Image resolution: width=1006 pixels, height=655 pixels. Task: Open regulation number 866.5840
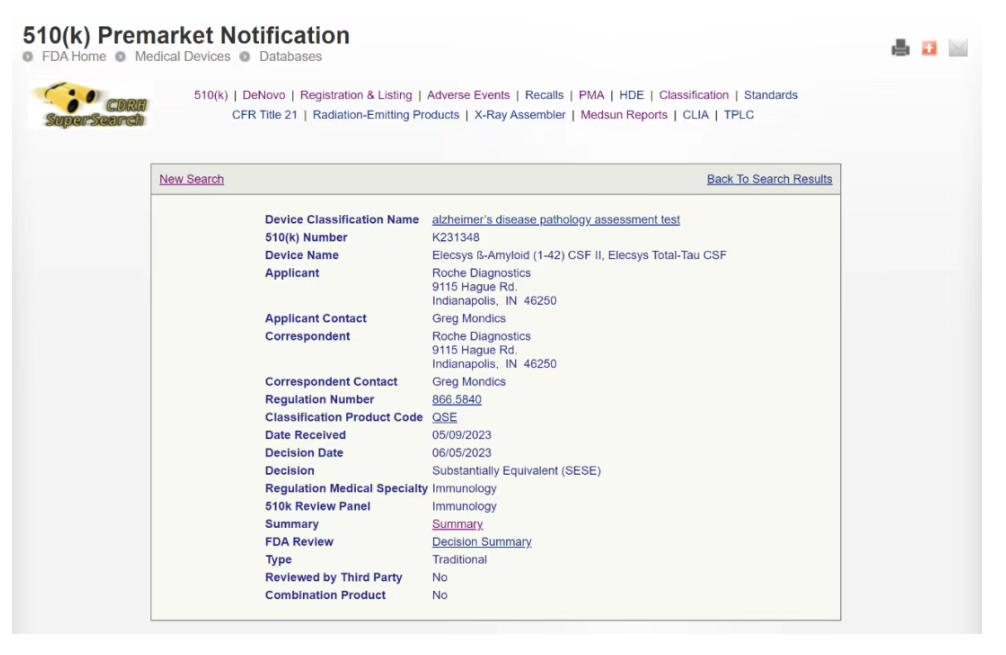pyautogui.click(x=456, y=400)
